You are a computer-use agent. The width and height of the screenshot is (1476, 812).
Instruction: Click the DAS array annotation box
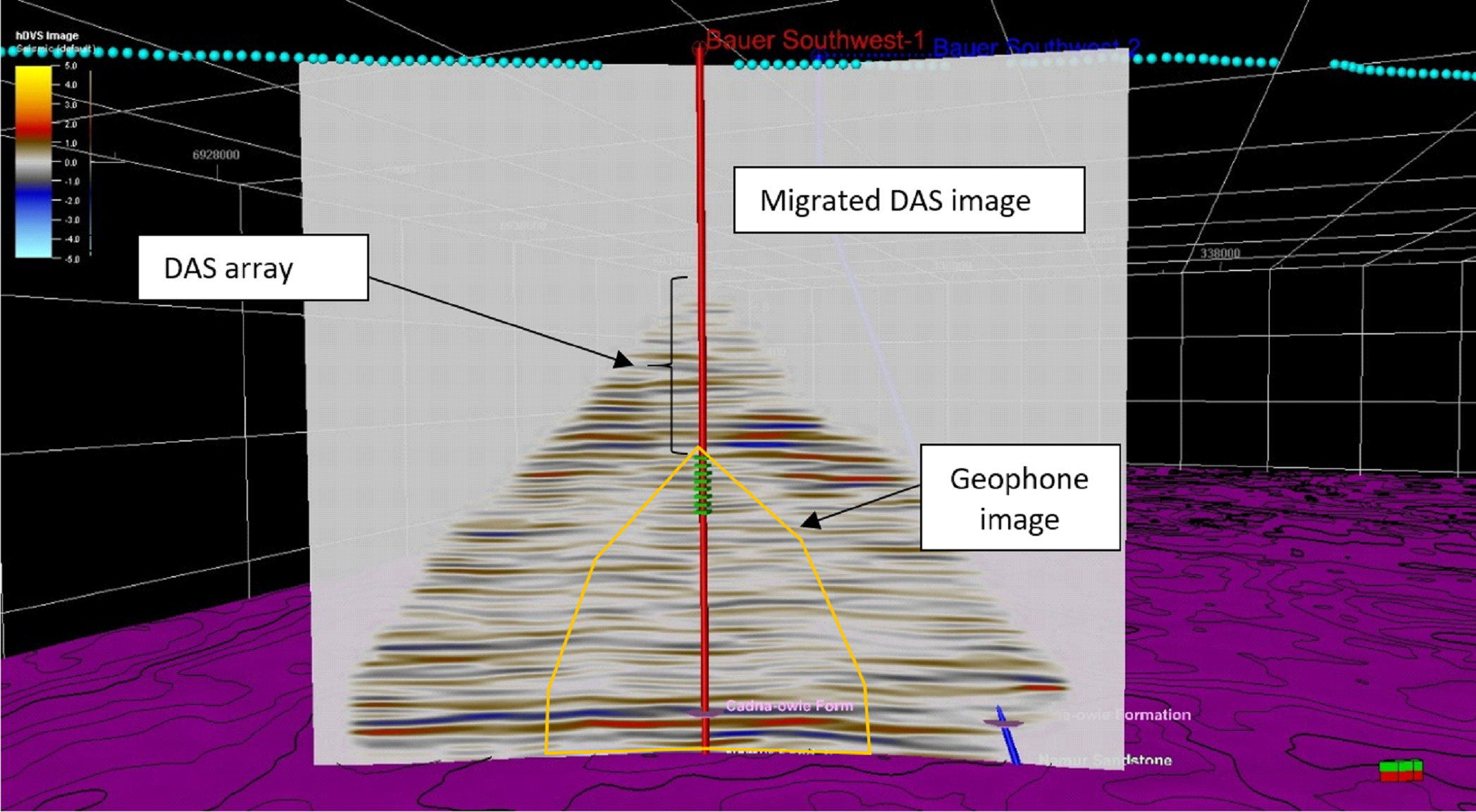point(253,268)
